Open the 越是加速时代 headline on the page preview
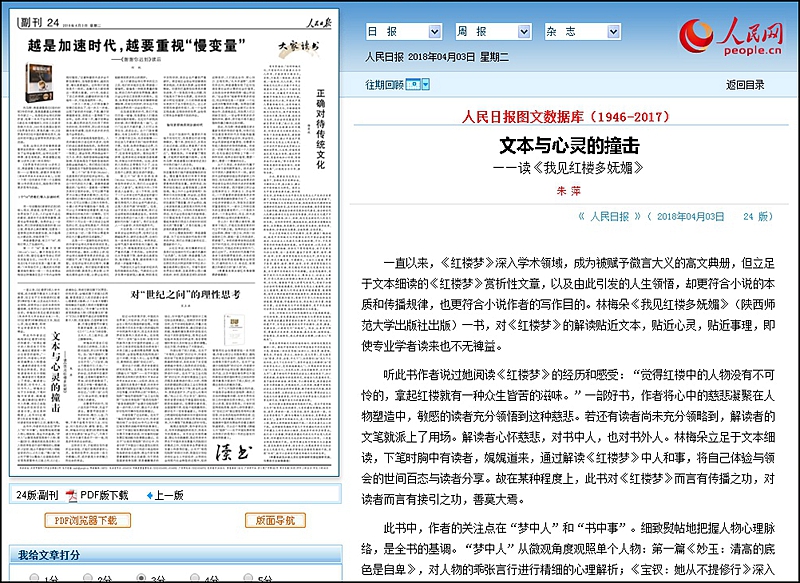Screen dimensions: 800x583 [137, 46]
